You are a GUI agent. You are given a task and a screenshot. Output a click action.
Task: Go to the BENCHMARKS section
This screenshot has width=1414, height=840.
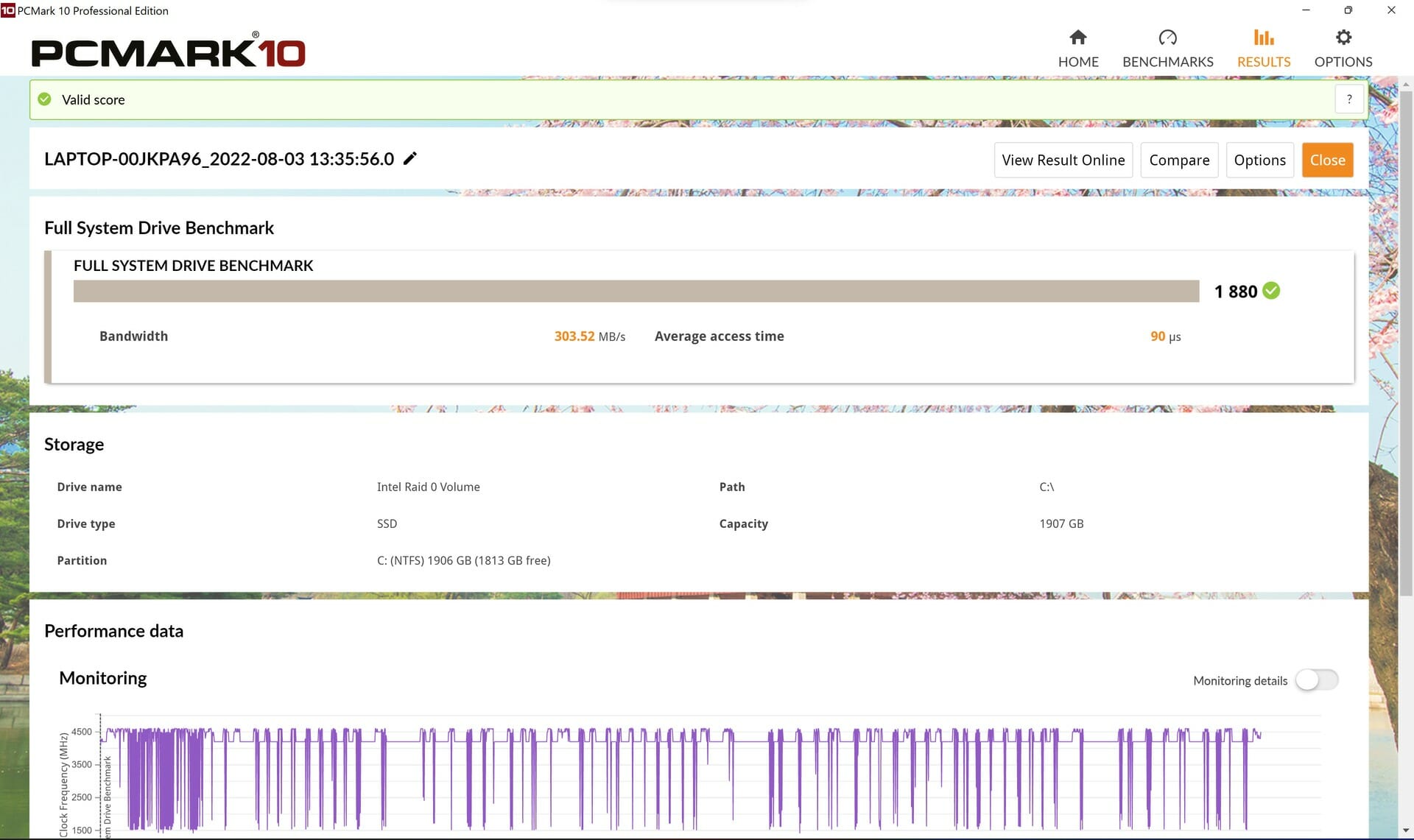(1167, 49)
